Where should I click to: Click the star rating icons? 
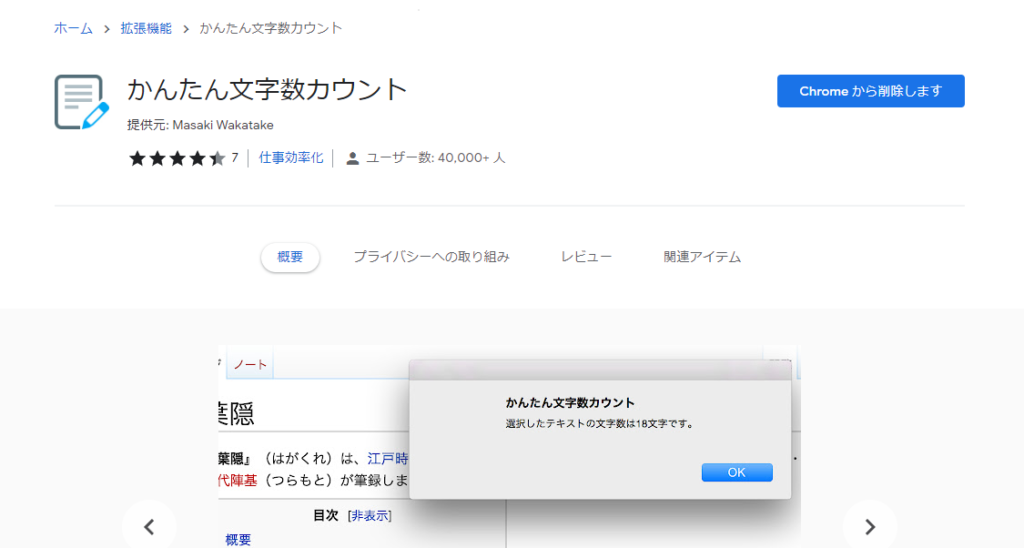click(177, 158)
